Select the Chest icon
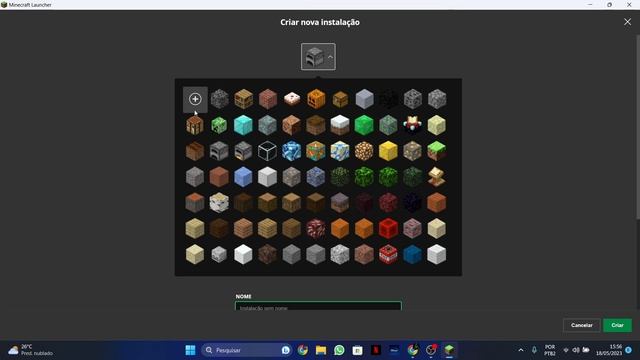The image size is (640, 360). tap(340, 99)
